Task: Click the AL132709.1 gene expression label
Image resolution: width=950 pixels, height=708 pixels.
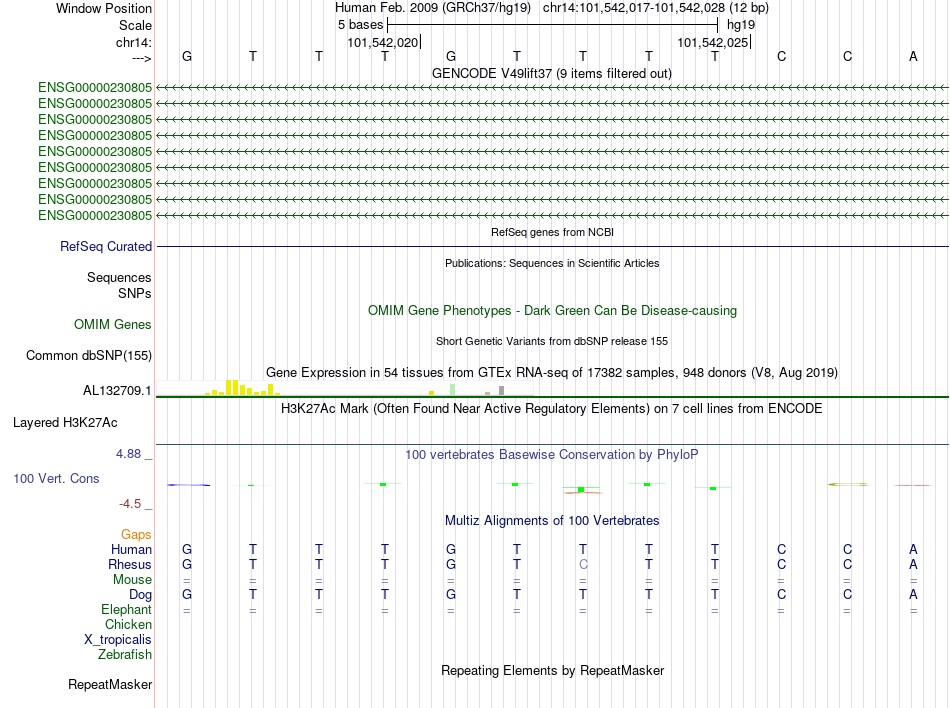Action: click(117, 391)
